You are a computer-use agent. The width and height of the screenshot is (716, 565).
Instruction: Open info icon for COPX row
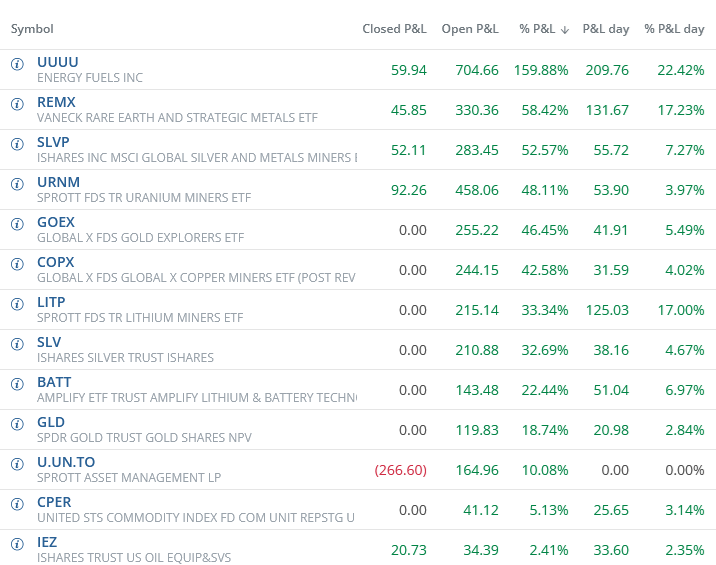pyautogui.click(x=17, y=264)
